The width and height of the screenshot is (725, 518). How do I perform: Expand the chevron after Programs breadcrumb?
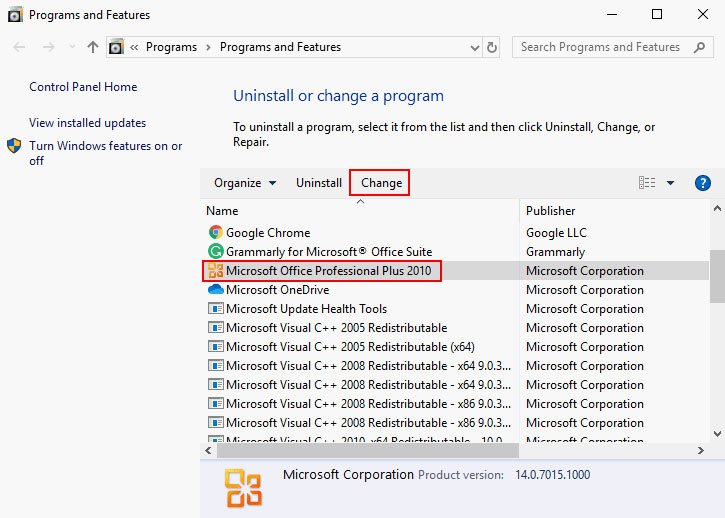(209, 47)
